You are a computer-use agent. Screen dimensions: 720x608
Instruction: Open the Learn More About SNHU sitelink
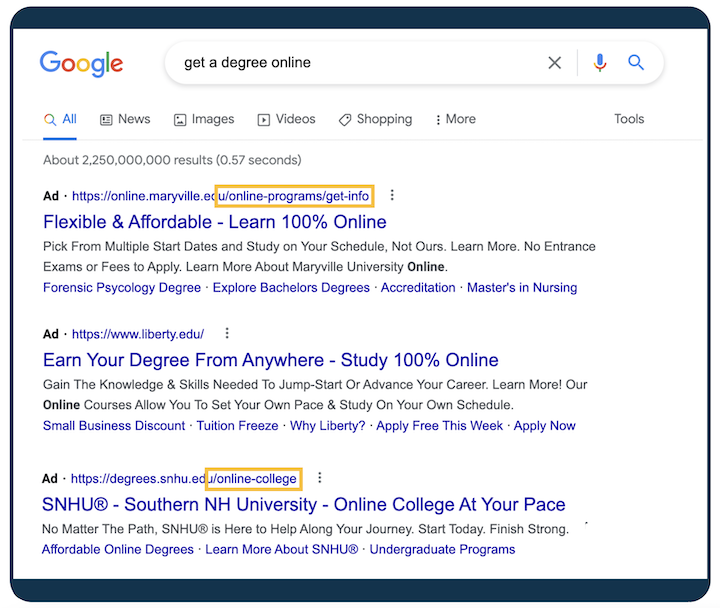click(x=281, y=549)
